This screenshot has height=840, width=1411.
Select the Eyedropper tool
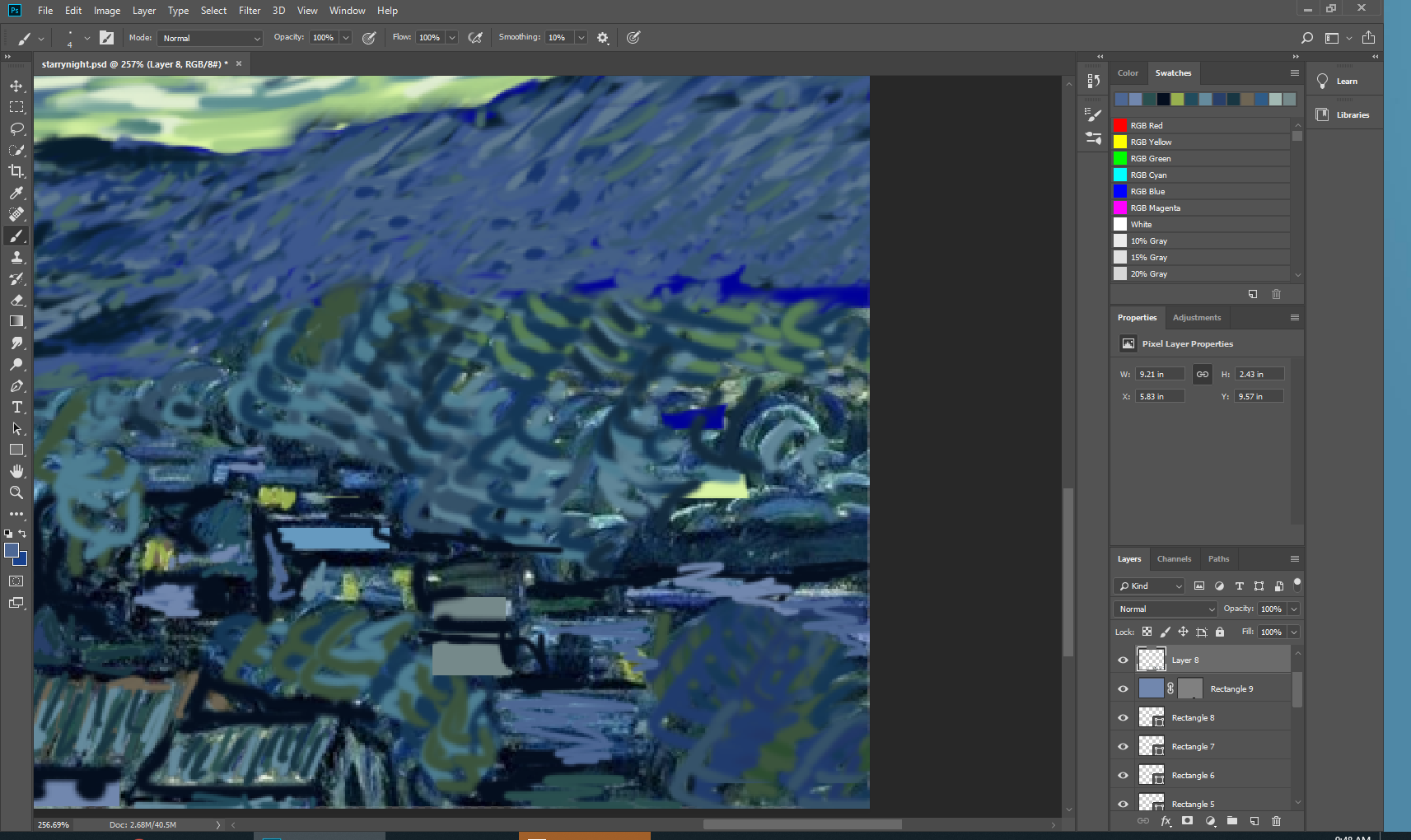coord(16,193)
